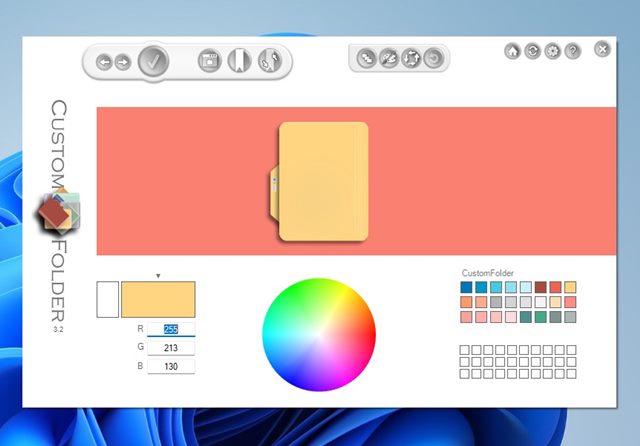640x446 pixels.
Task: Click the yellow folder preview image
Action: point(320,181)
